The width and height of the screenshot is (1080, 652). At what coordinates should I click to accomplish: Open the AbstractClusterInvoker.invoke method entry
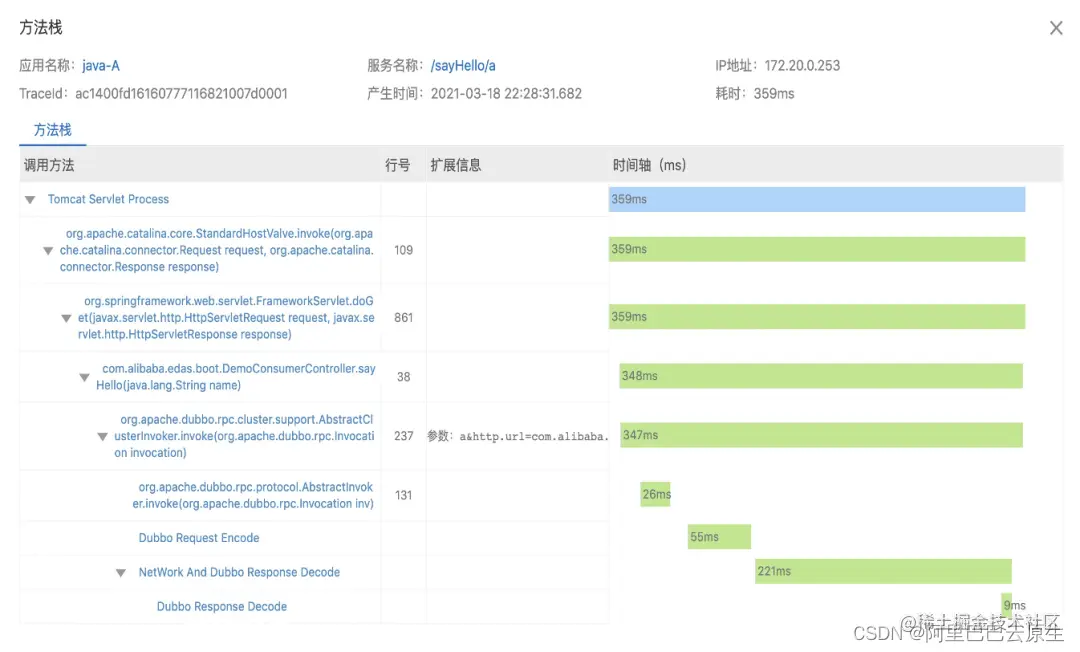point(245,437)
